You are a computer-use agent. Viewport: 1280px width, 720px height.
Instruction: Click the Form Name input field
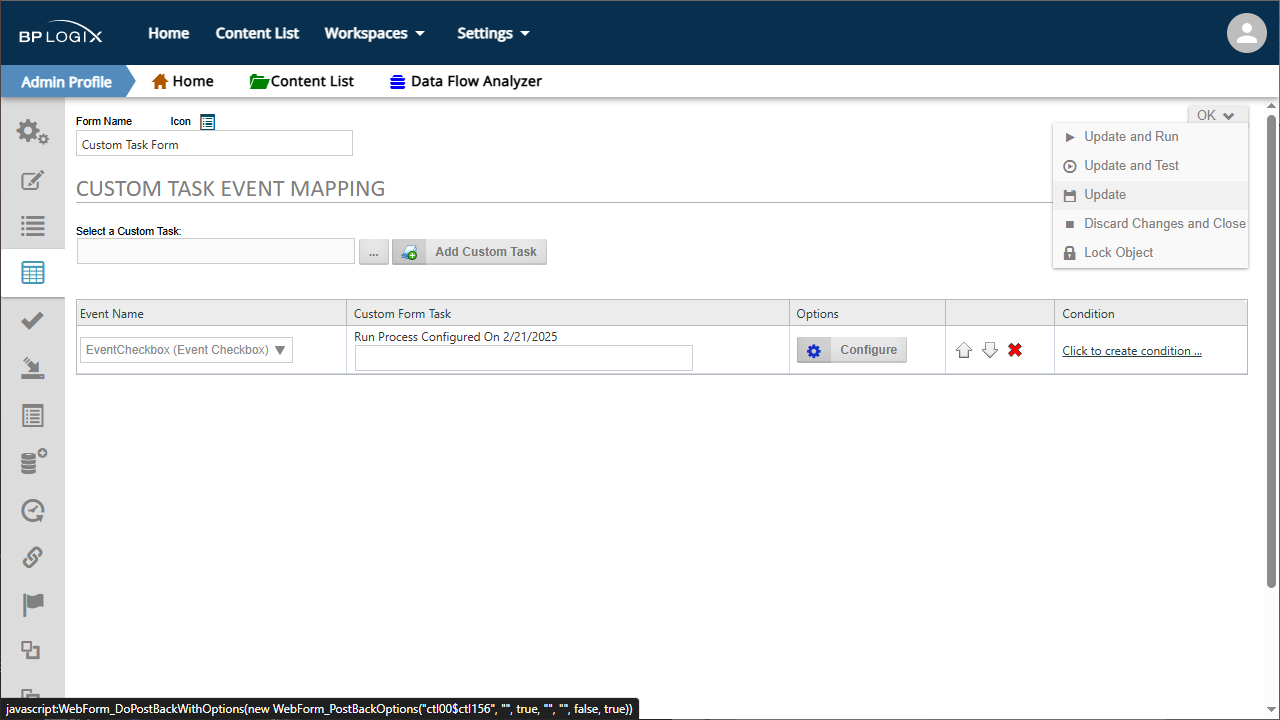pos(214,144)
